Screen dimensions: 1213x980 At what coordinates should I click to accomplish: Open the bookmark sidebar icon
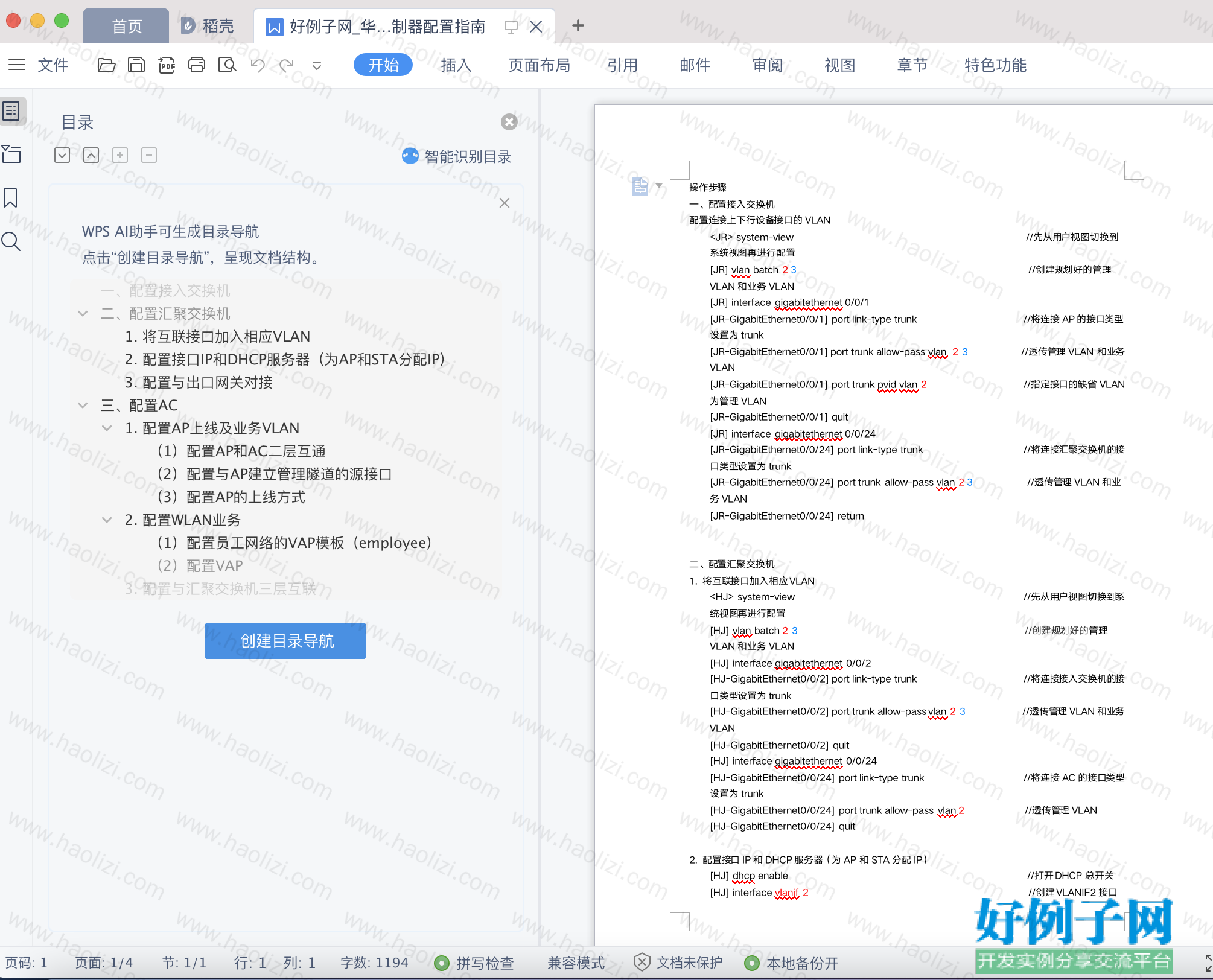click(11, 198)
